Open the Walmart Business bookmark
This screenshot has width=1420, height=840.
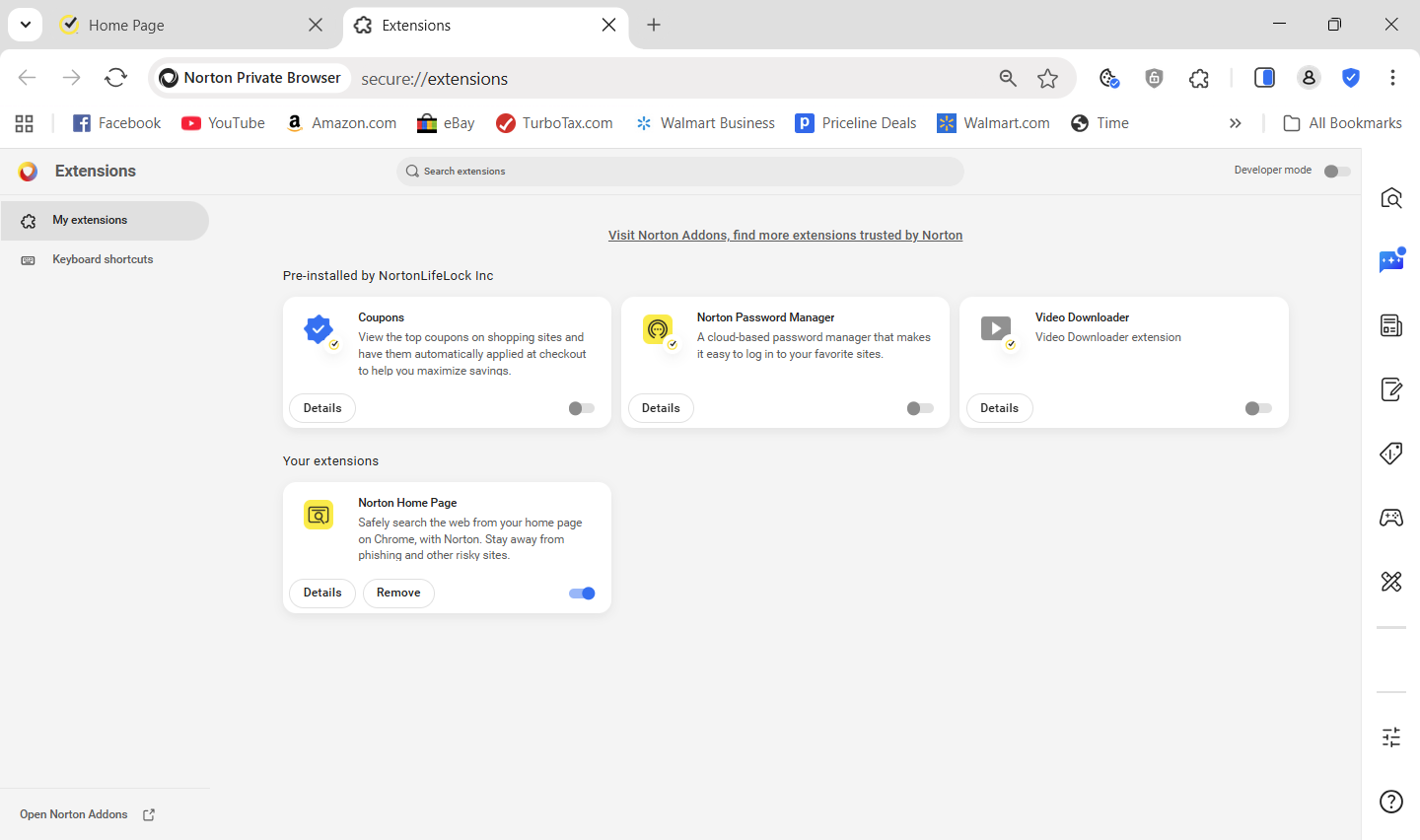point(705,123)
